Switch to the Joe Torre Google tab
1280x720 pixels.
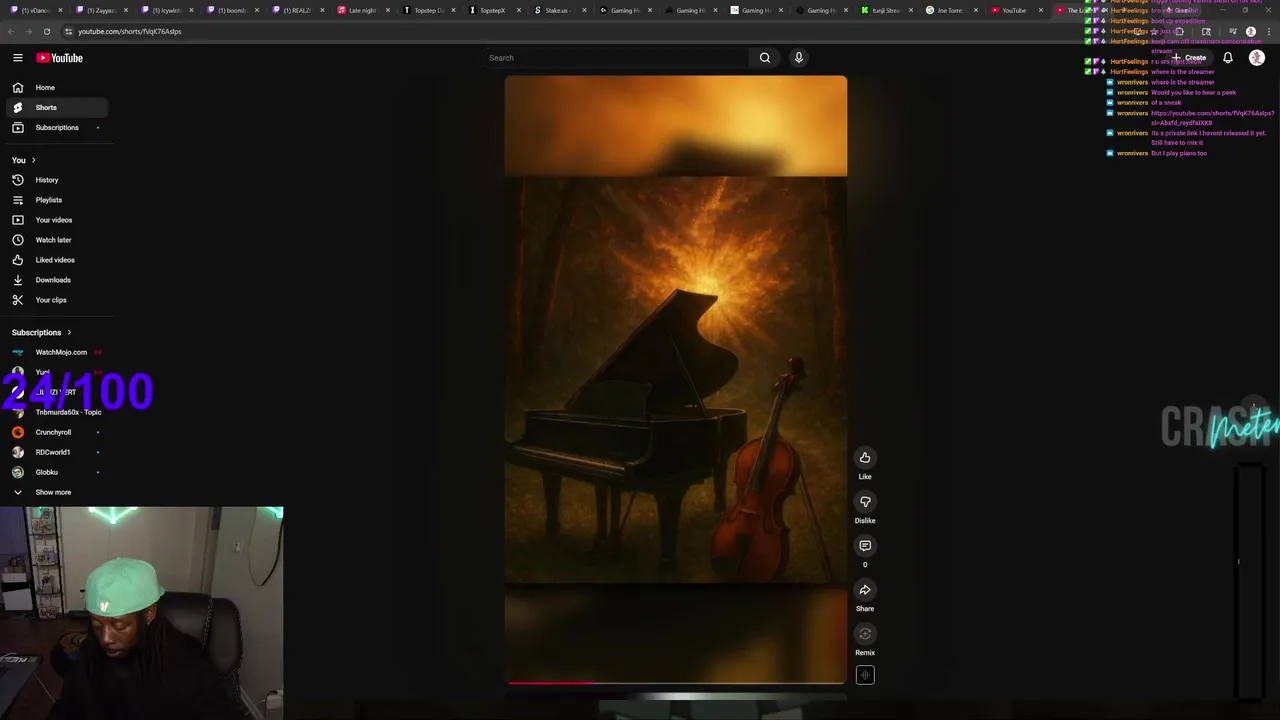[951, 10]
